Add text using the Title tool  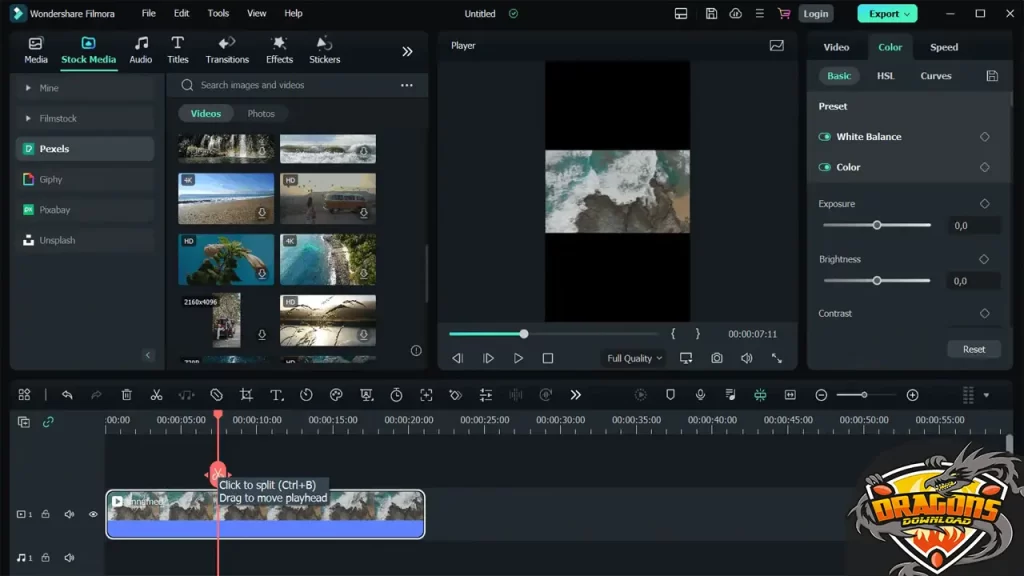(x=277, y=394)
